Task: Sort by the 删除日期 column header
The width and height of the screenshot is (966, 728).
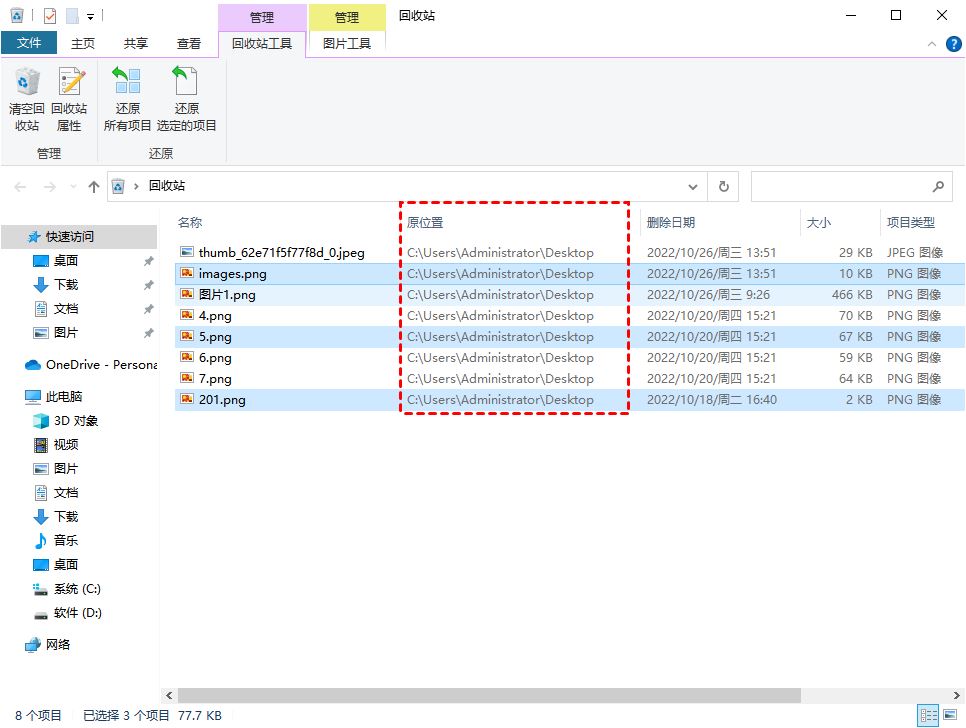Action: (x=670, y=223)
